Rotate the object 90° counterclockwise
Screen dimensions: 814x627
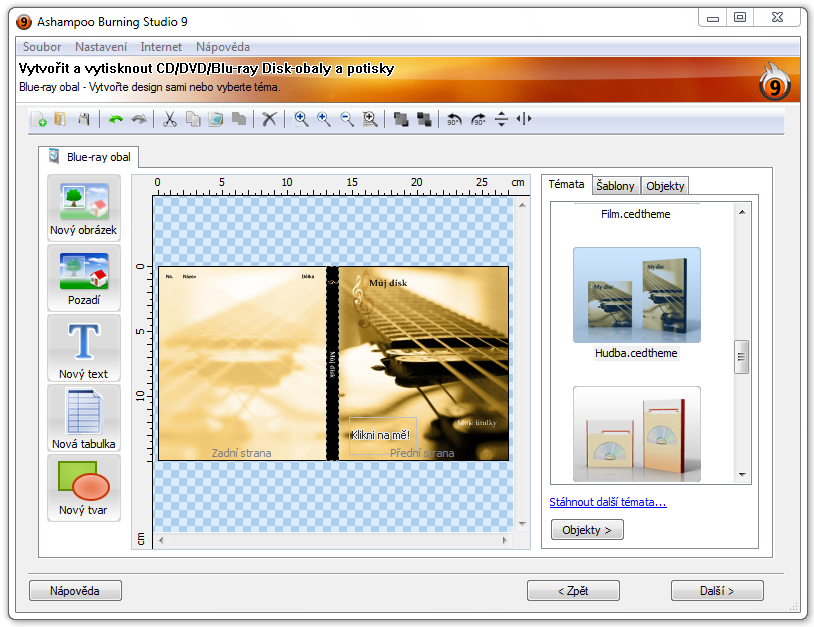point(454,119)
